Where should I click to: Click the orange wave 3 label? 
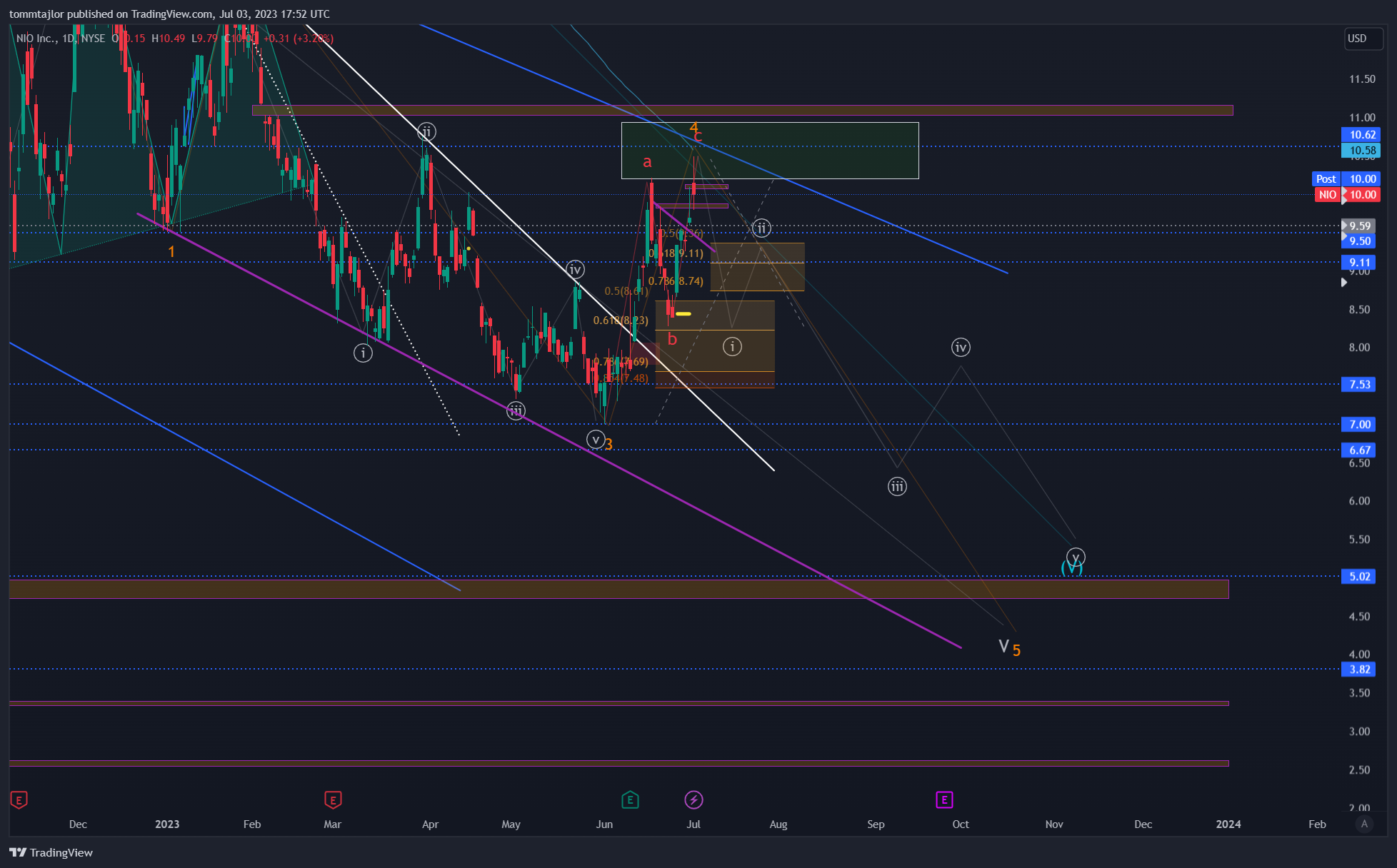[x=609, y=445]
